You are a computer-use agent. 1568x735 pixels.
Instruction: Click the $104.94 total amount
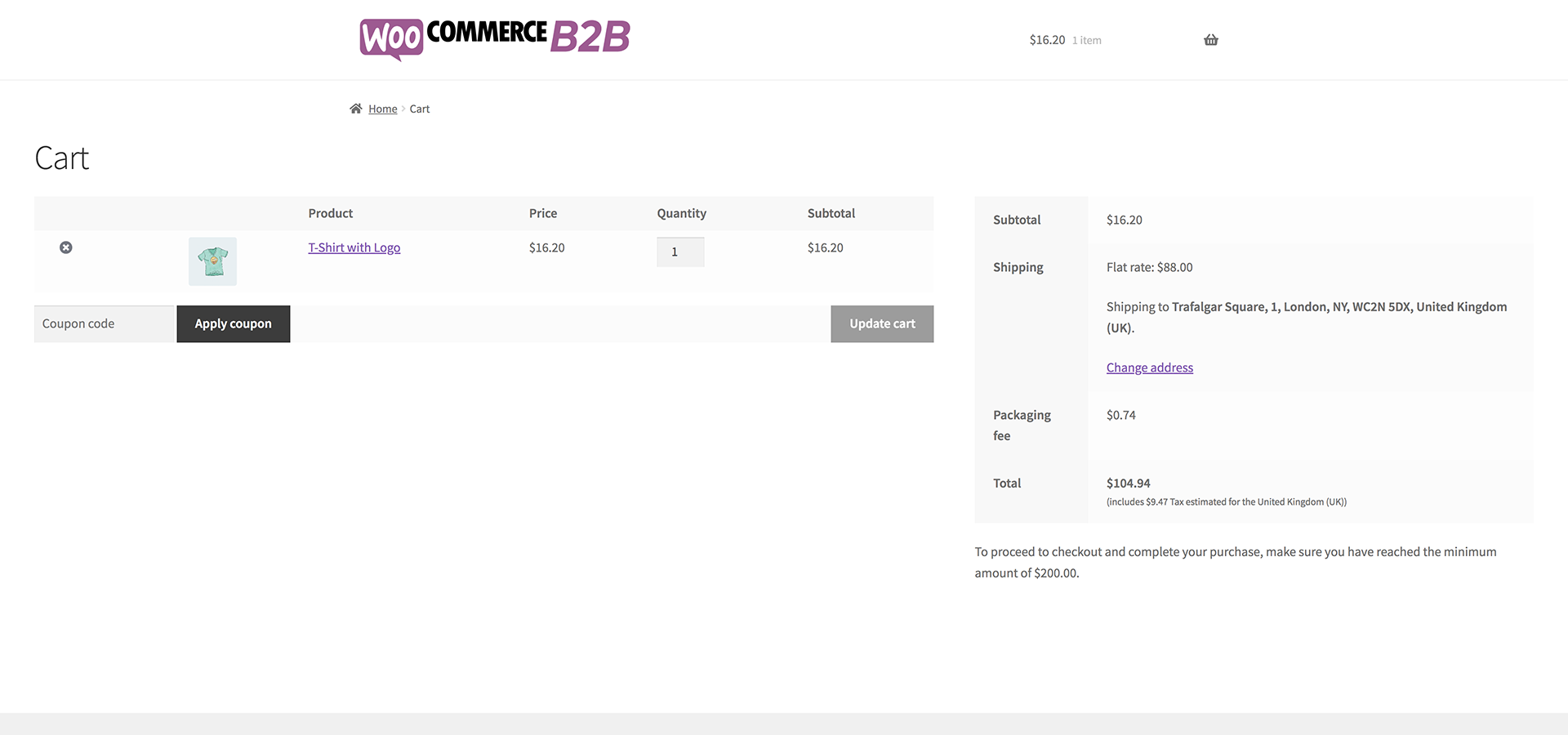point(1128,483)
